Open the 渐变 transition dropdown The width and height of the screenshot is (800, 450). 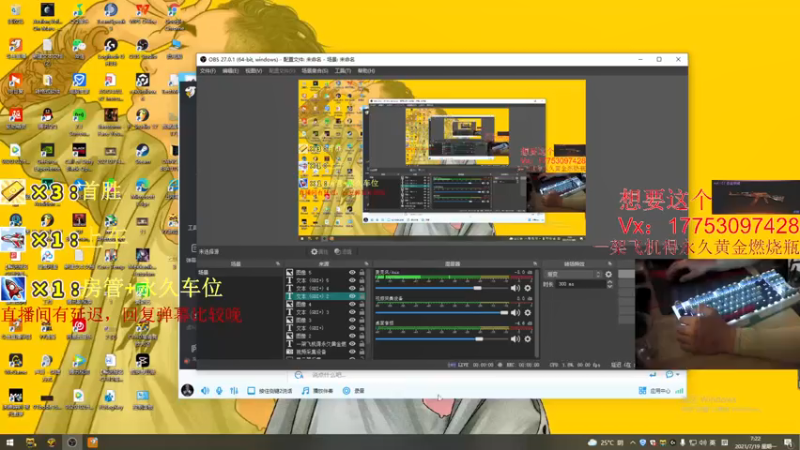(573, 274)
